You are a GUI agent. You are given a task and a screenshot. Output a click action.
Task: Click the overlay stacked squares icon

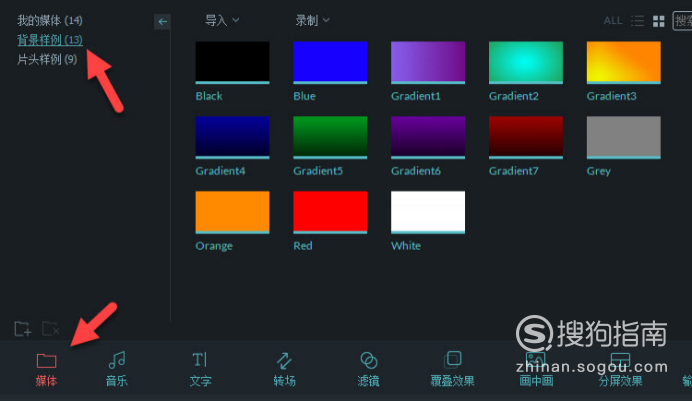click(453, 360)
